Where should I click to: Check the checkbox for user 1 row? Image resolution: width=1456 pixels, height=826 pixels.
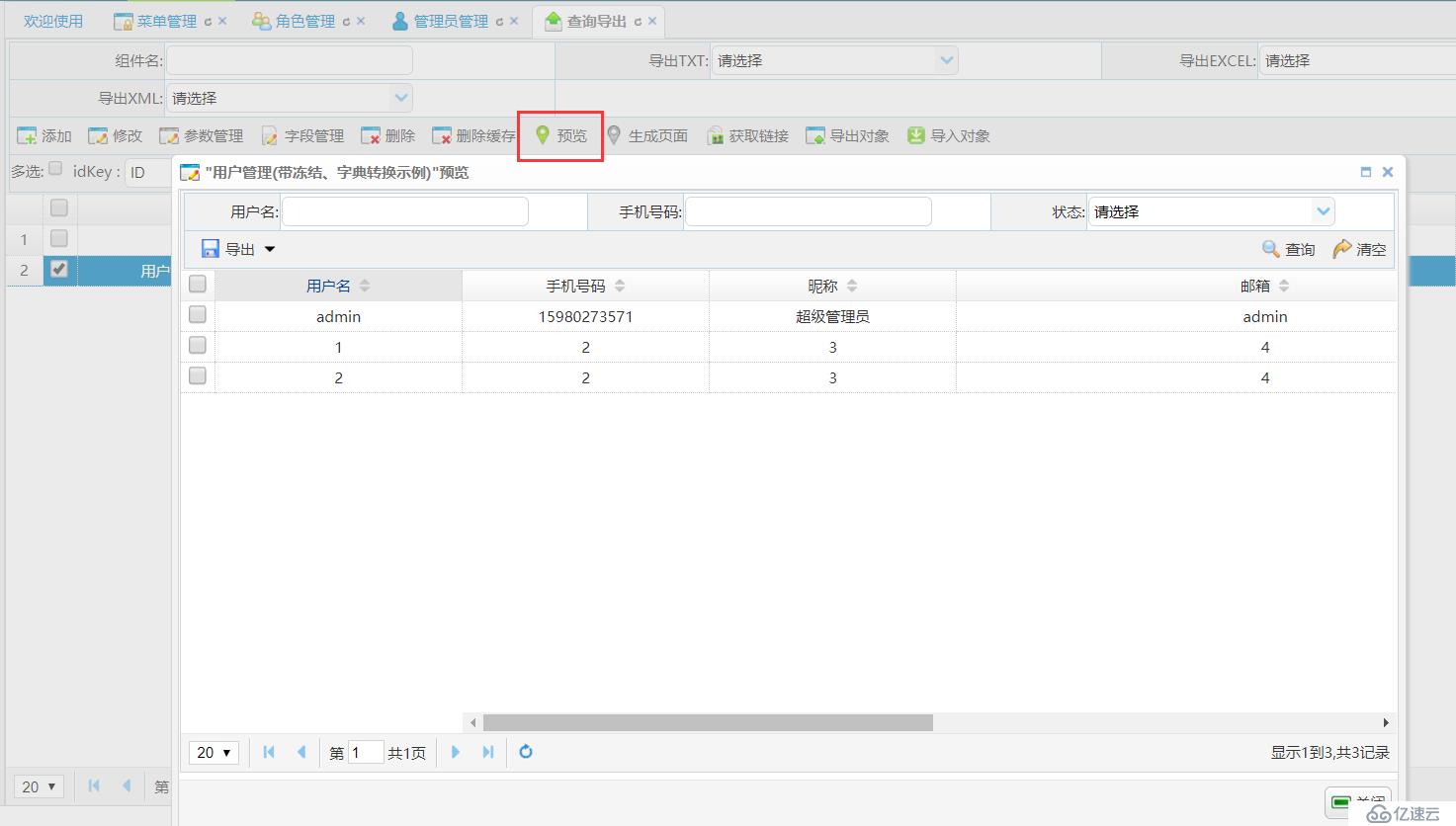[198, 345]
